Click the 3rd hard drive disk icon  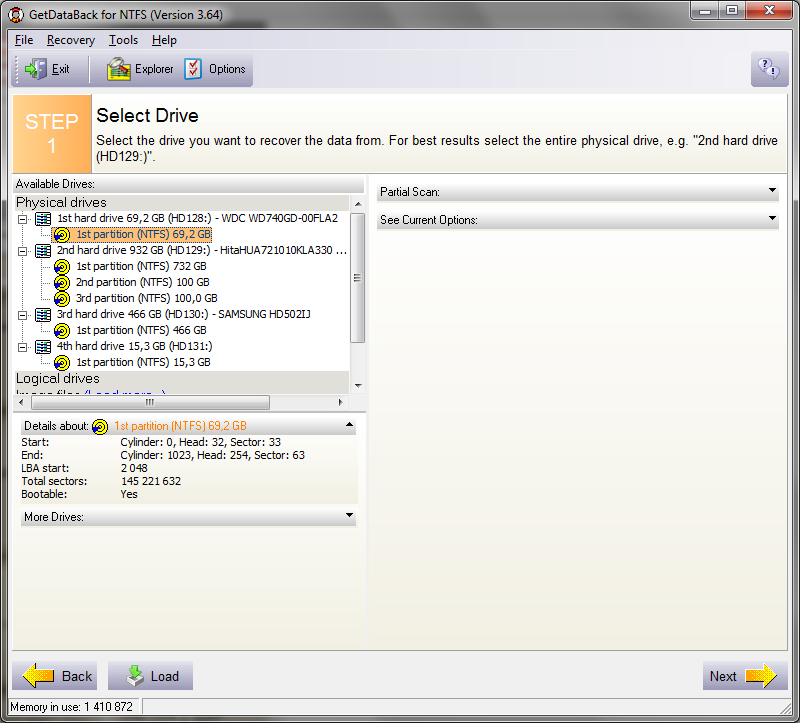pyautogui.click(x=43, y=315)
